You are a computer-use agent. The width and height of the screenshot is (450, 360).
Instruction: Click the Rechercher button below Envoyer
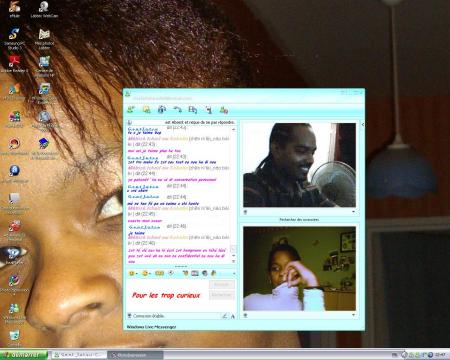[222, 295]
